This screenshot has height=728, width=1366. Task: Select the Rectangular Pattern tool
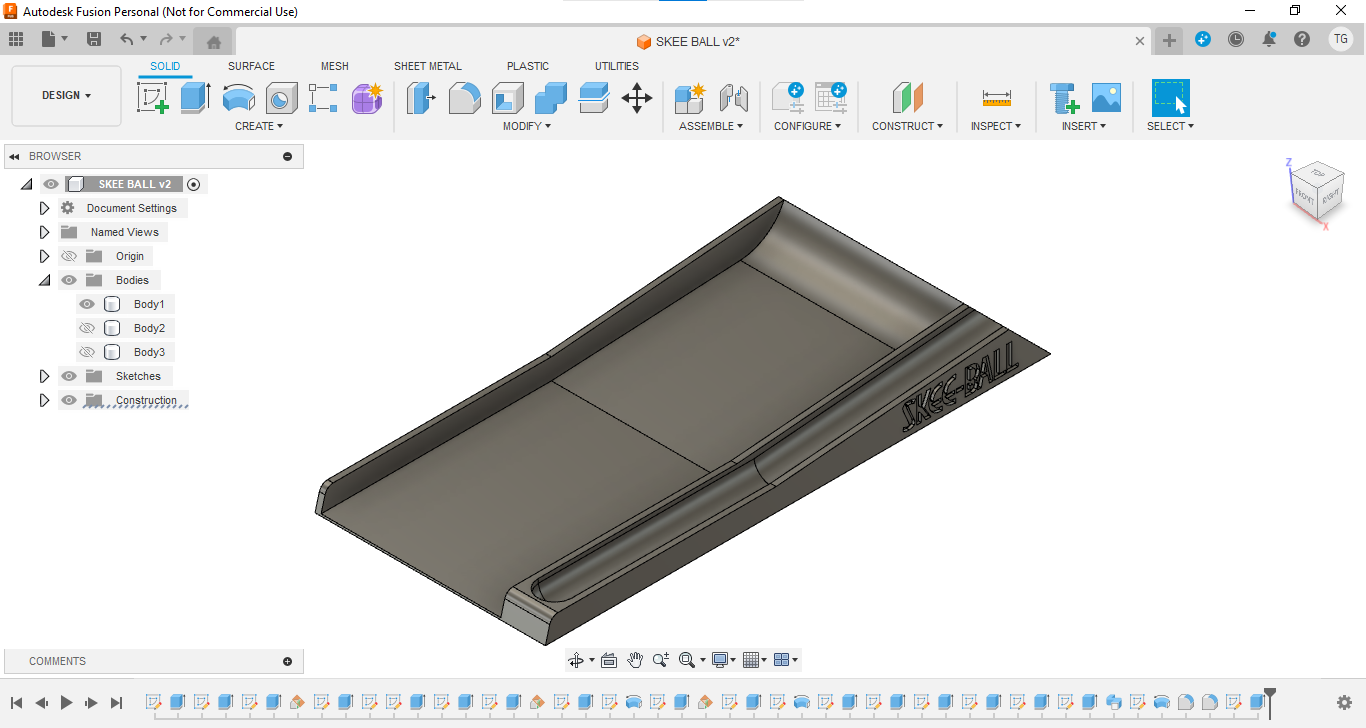324,98
